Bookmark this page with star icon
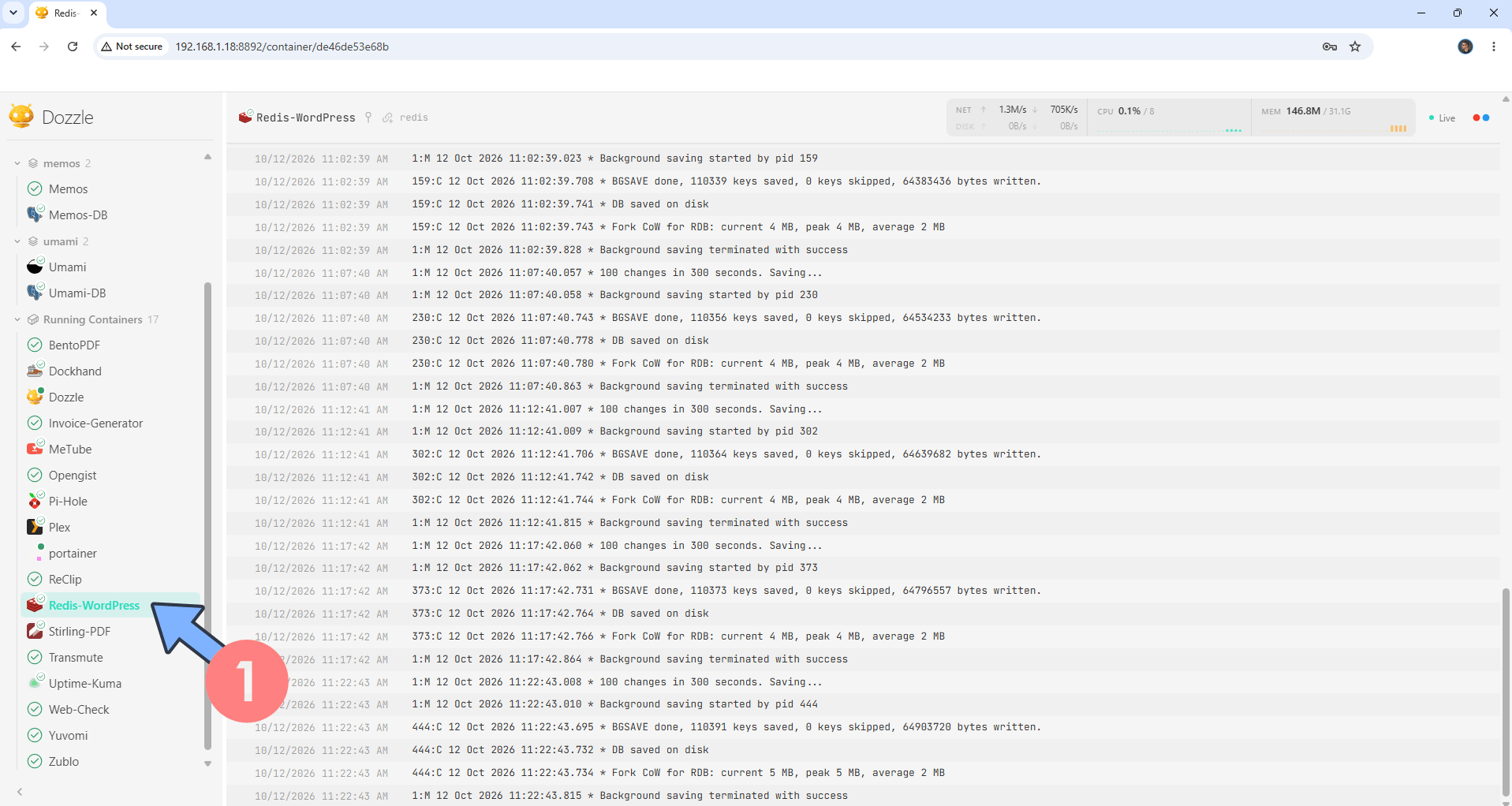This screenshot has width=1512, height=806. point(1355,47)
